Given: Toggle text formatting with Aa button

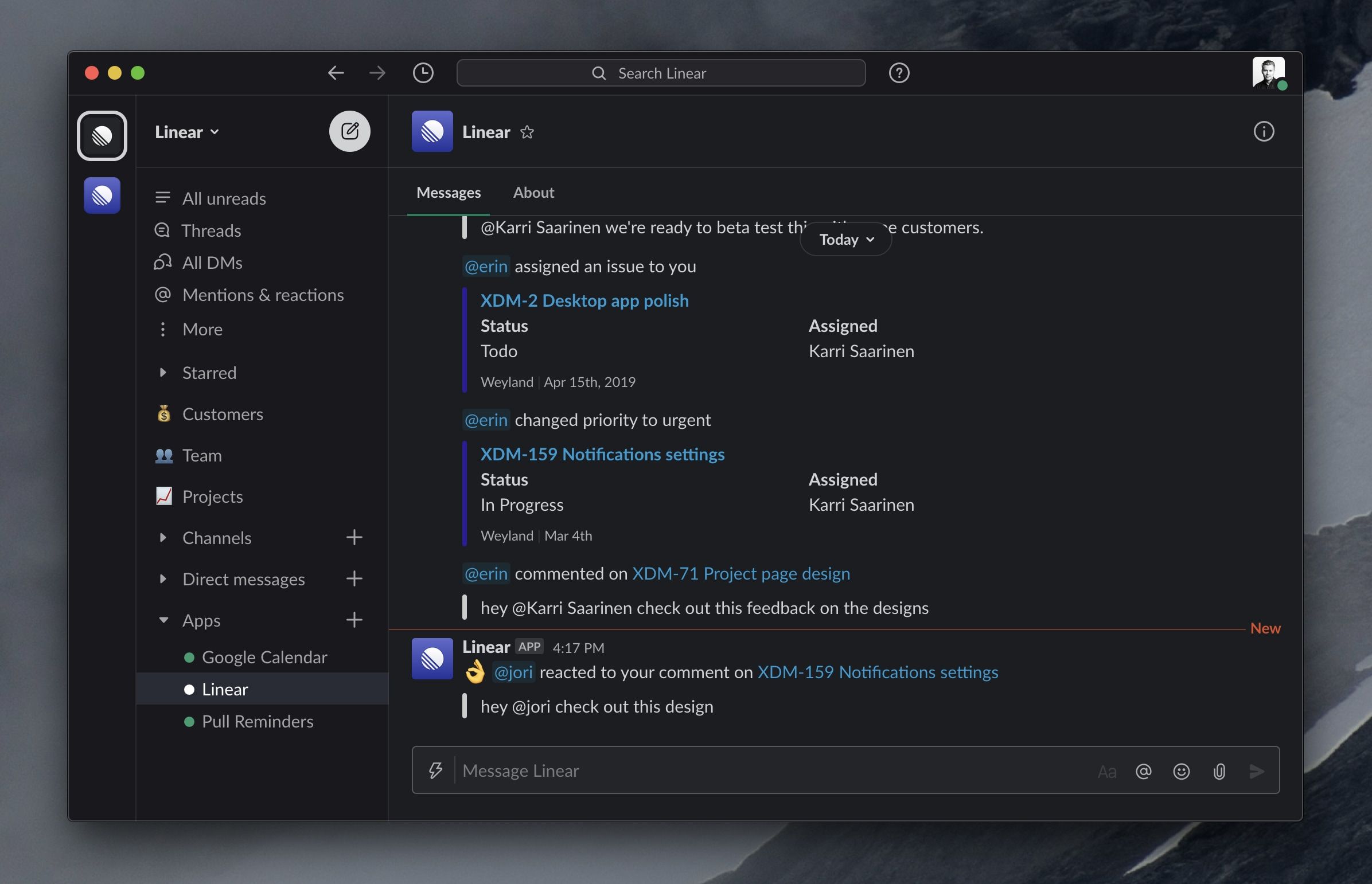Looking at the screenshot, I should (x=1106, y=771).
